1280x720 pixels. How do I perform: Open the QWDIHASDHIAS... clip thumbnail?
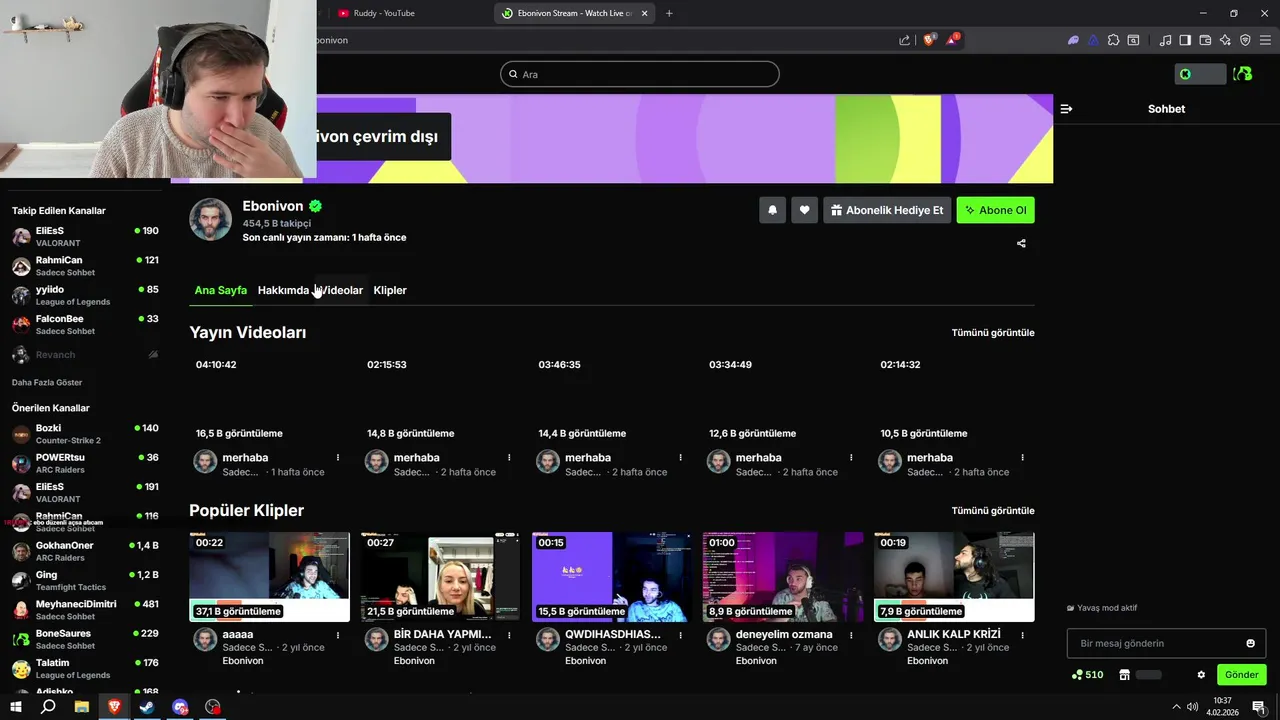click(612, 577)
